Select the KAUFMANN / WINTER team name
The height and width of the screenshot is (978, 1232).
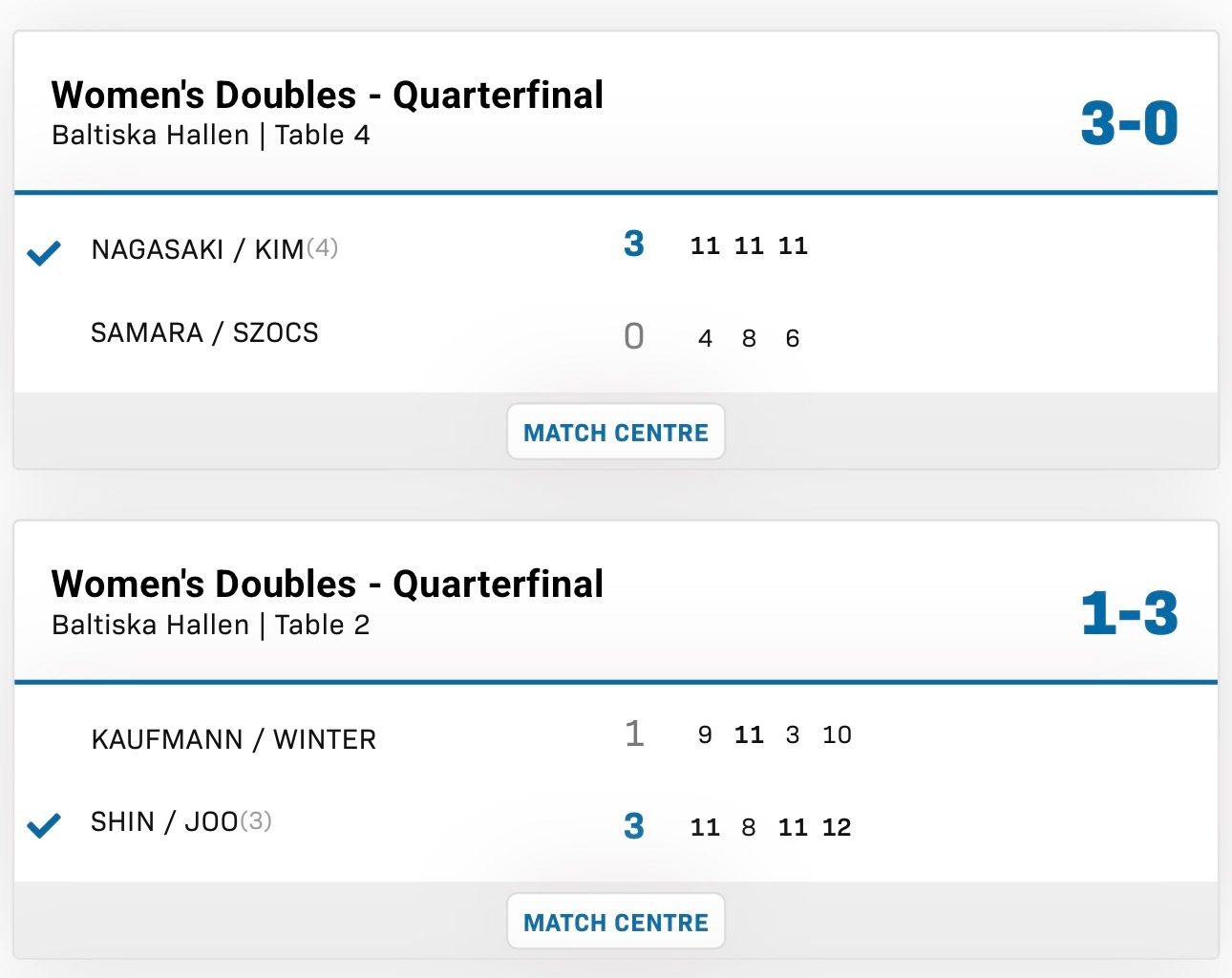coord(234,739)
